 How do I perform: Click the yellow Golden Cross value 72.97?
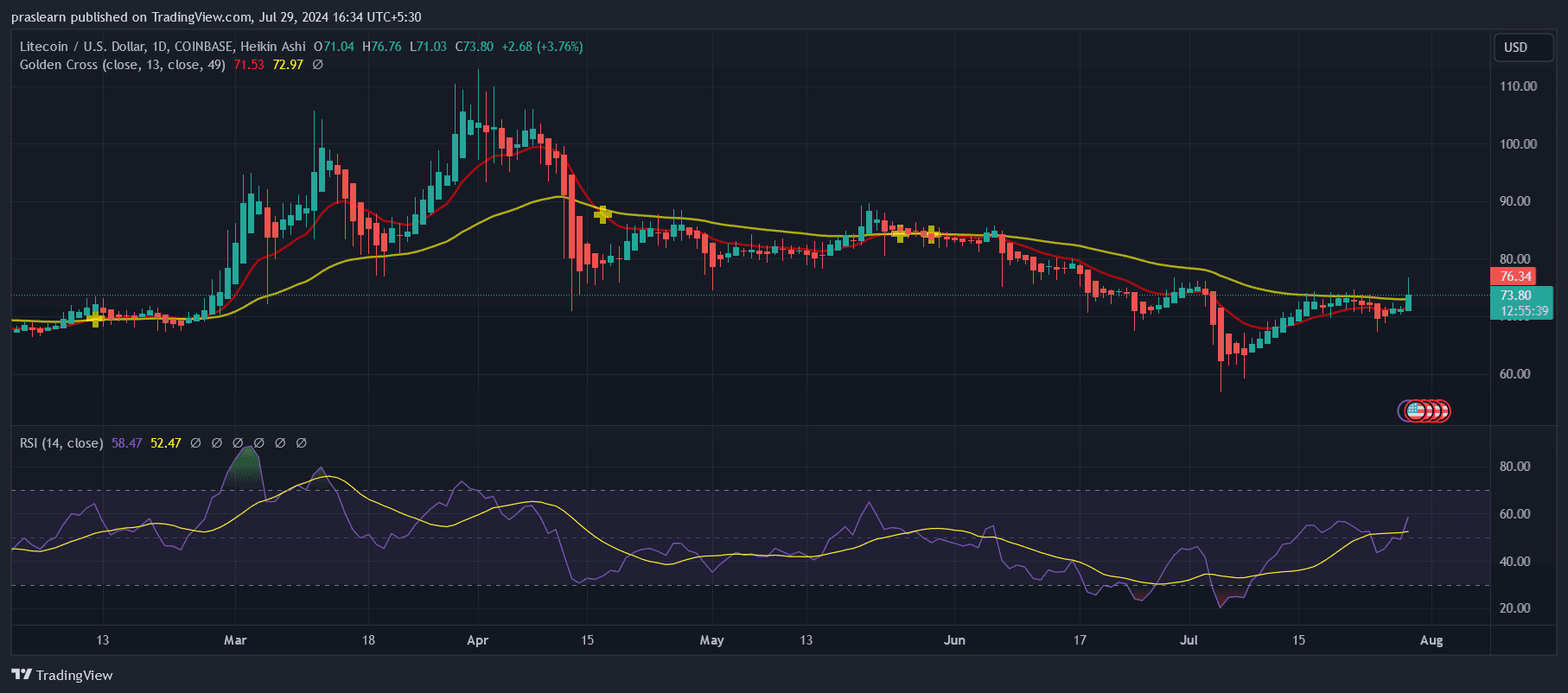click(288, 65)
